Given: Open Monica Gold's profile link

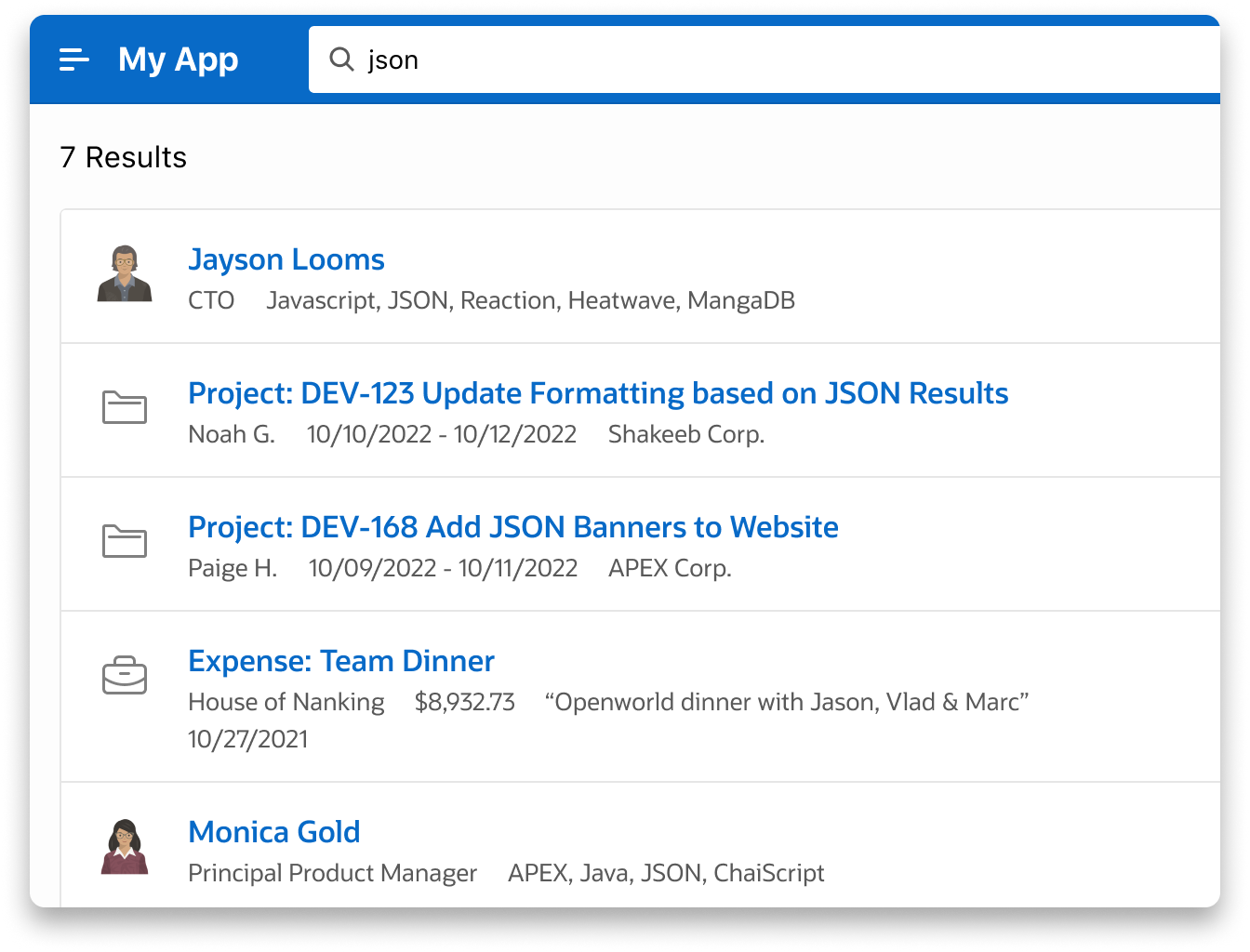Looking at the screenshot, I should [273, 832].
